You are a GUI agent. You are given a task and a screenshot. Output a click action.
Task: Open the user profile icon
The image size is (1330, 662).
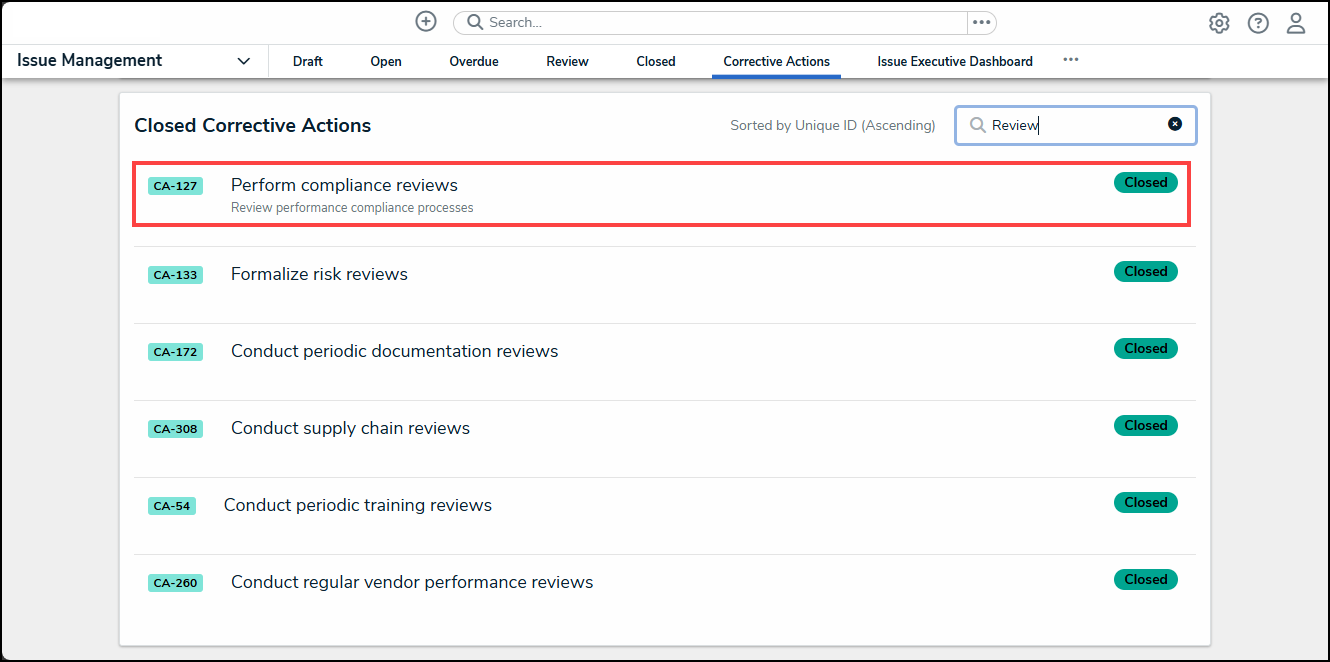1296,23
